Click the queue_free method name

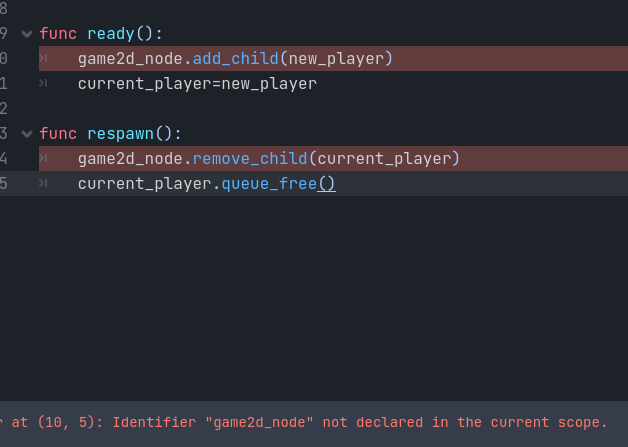click(269, 184)
